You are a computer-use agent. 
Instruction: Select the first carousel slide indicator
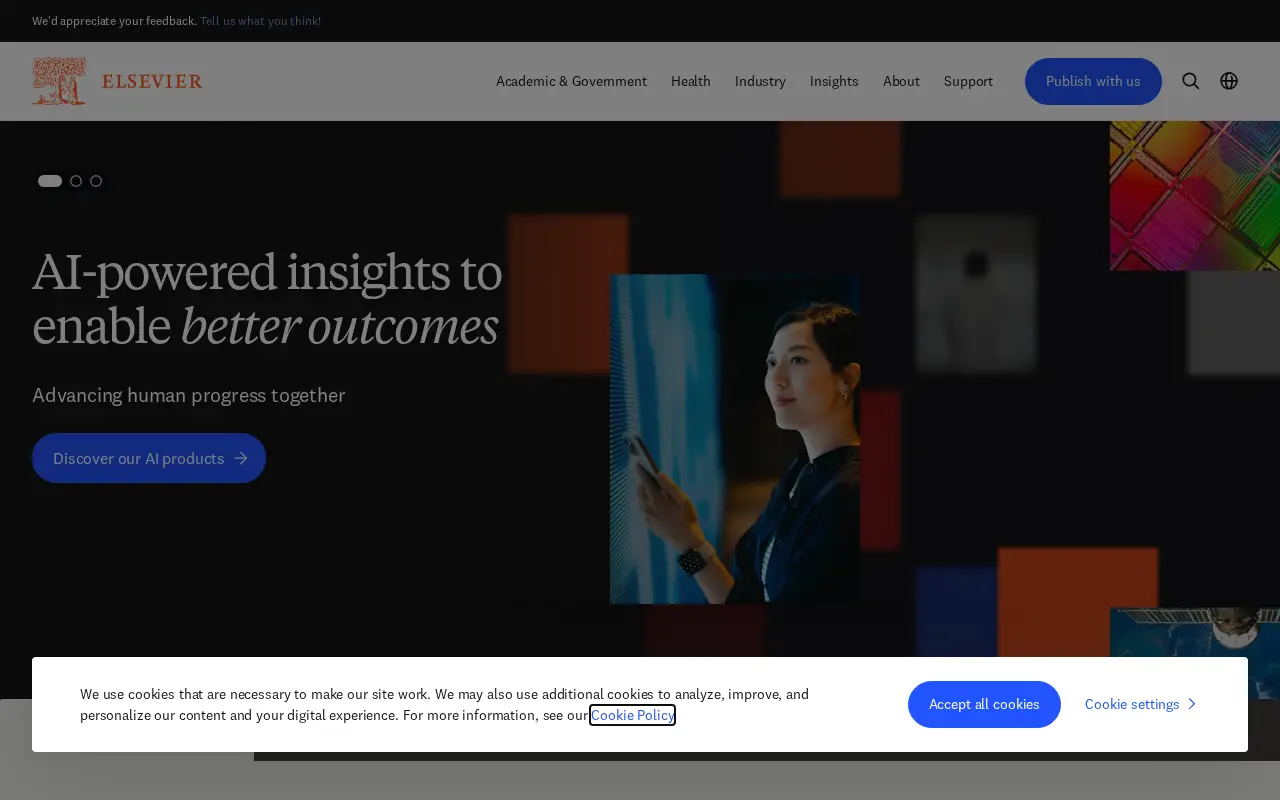tap(50, 181)
